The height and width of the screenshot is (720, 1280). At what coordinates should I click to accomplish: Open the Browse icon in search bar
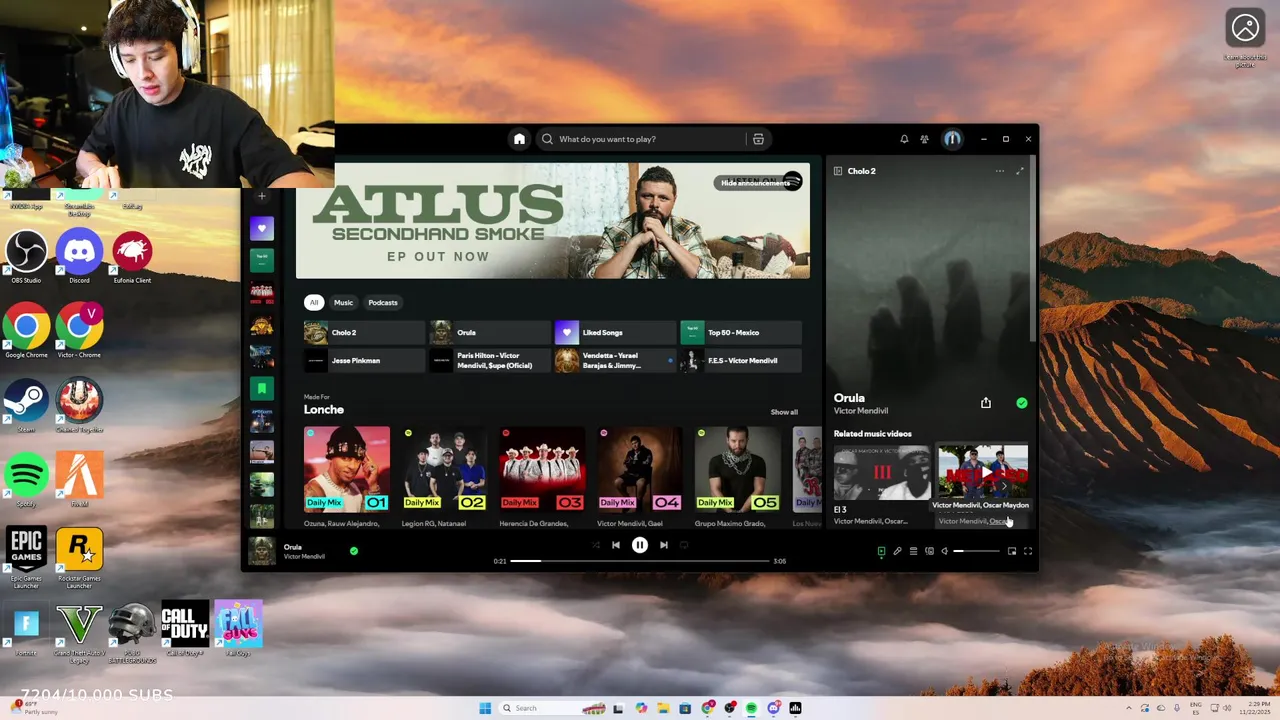(758, 139)
